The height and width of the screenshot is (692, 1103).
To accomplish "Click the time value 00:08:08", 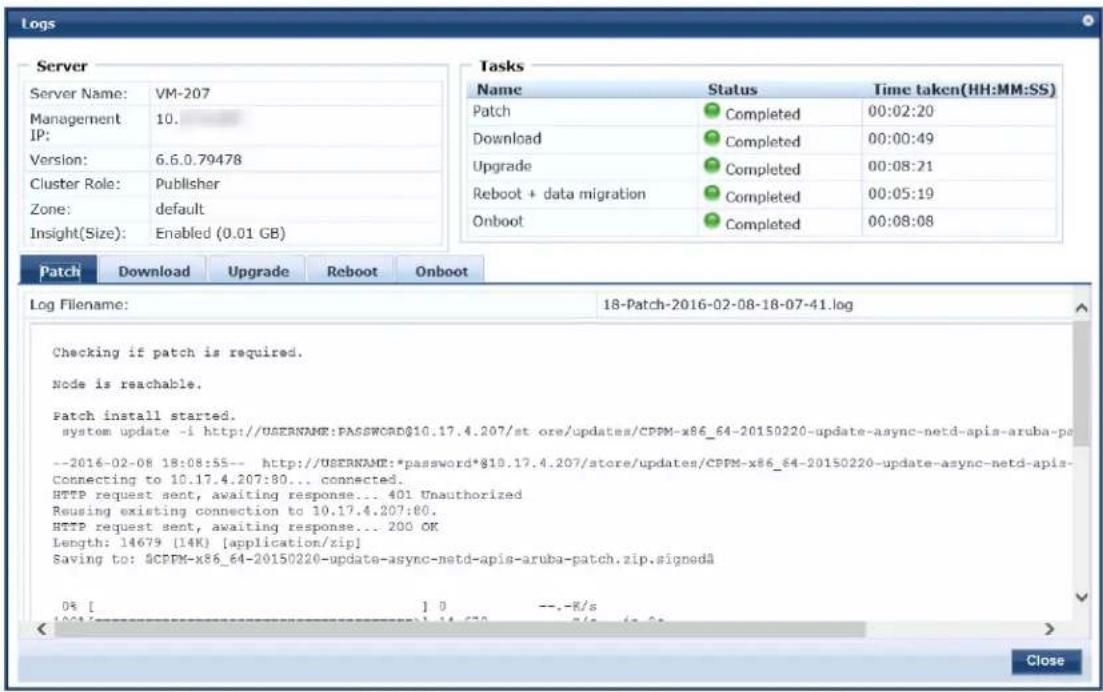I will point(900,221).
